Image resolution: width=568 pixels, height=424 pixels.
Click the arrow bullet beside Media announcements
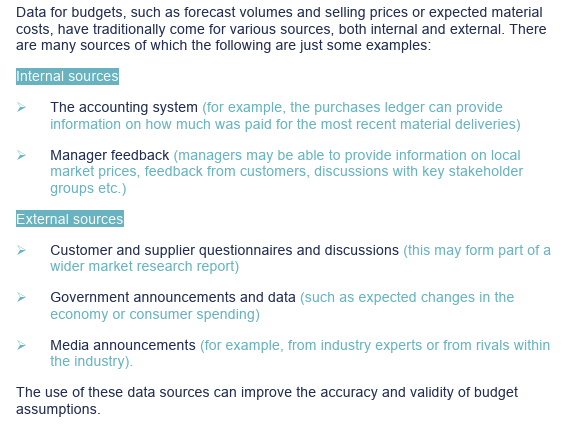21,345
